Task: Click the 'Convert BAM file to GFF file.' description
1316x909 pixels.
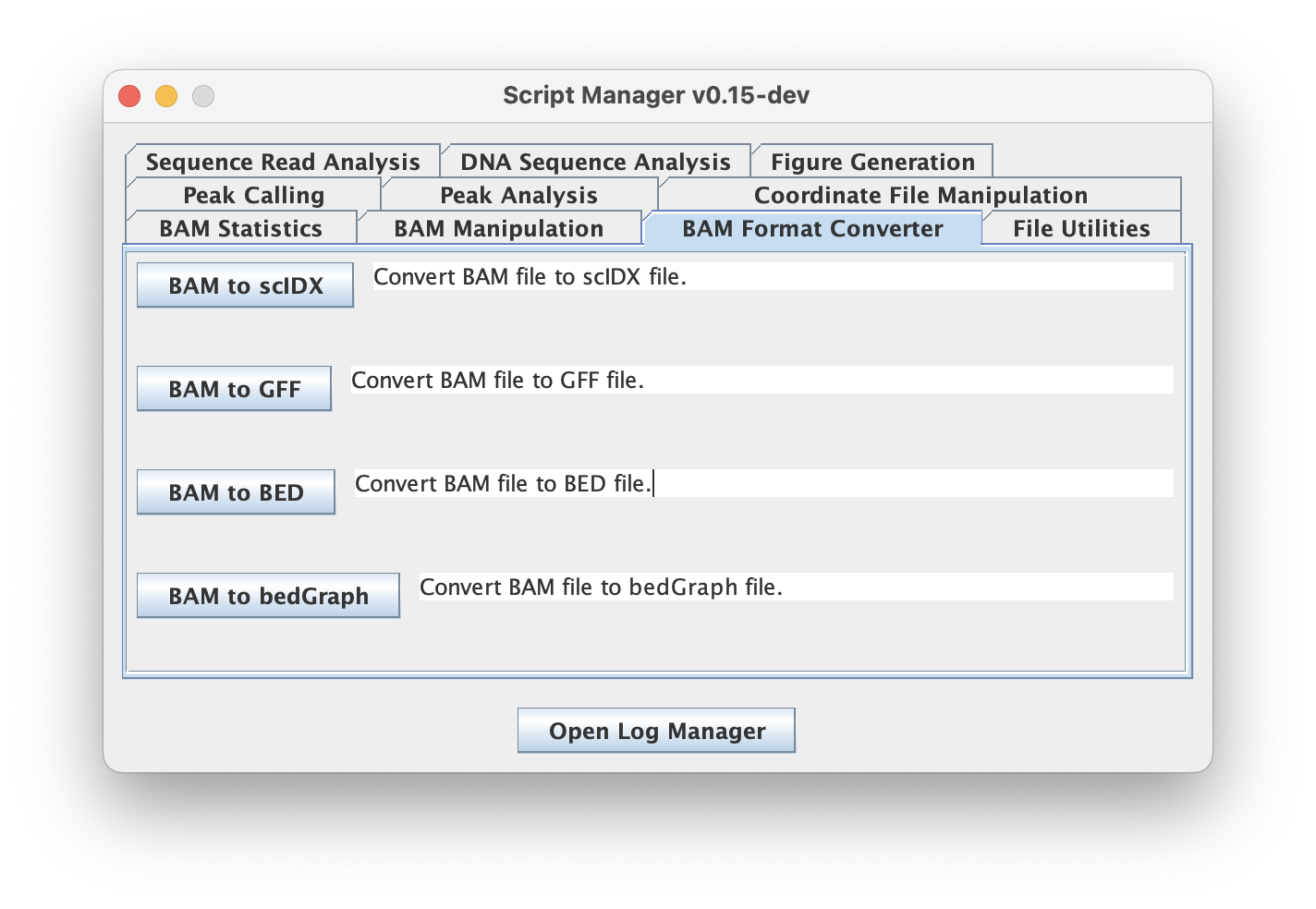Action: pos(762,380)
